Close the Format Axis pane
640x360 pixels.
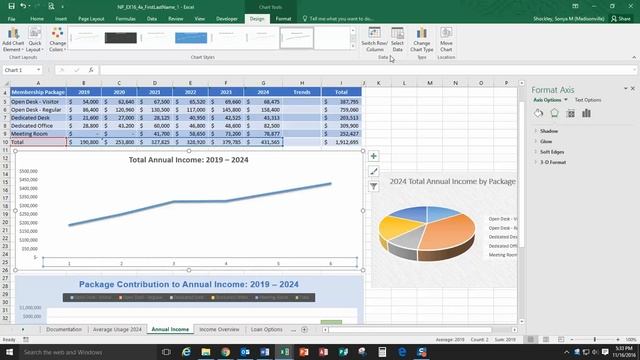[x=633, y=89]
